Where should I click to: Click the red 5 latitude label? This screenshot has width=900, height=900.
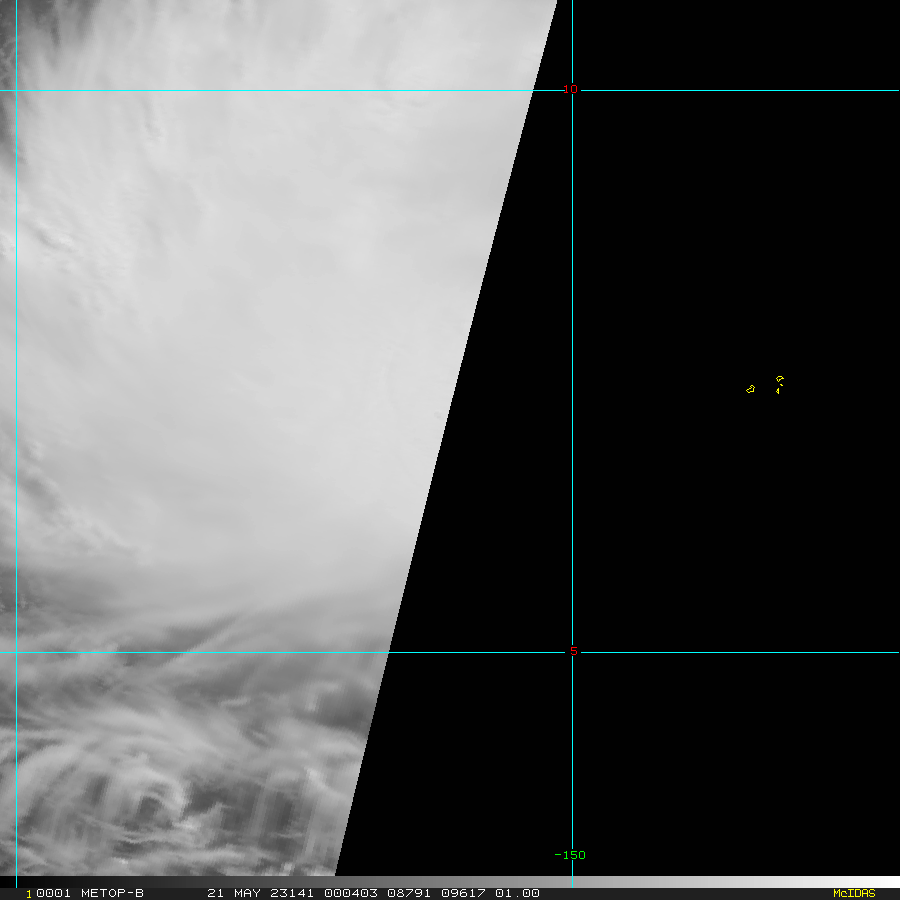click(573, 652)
